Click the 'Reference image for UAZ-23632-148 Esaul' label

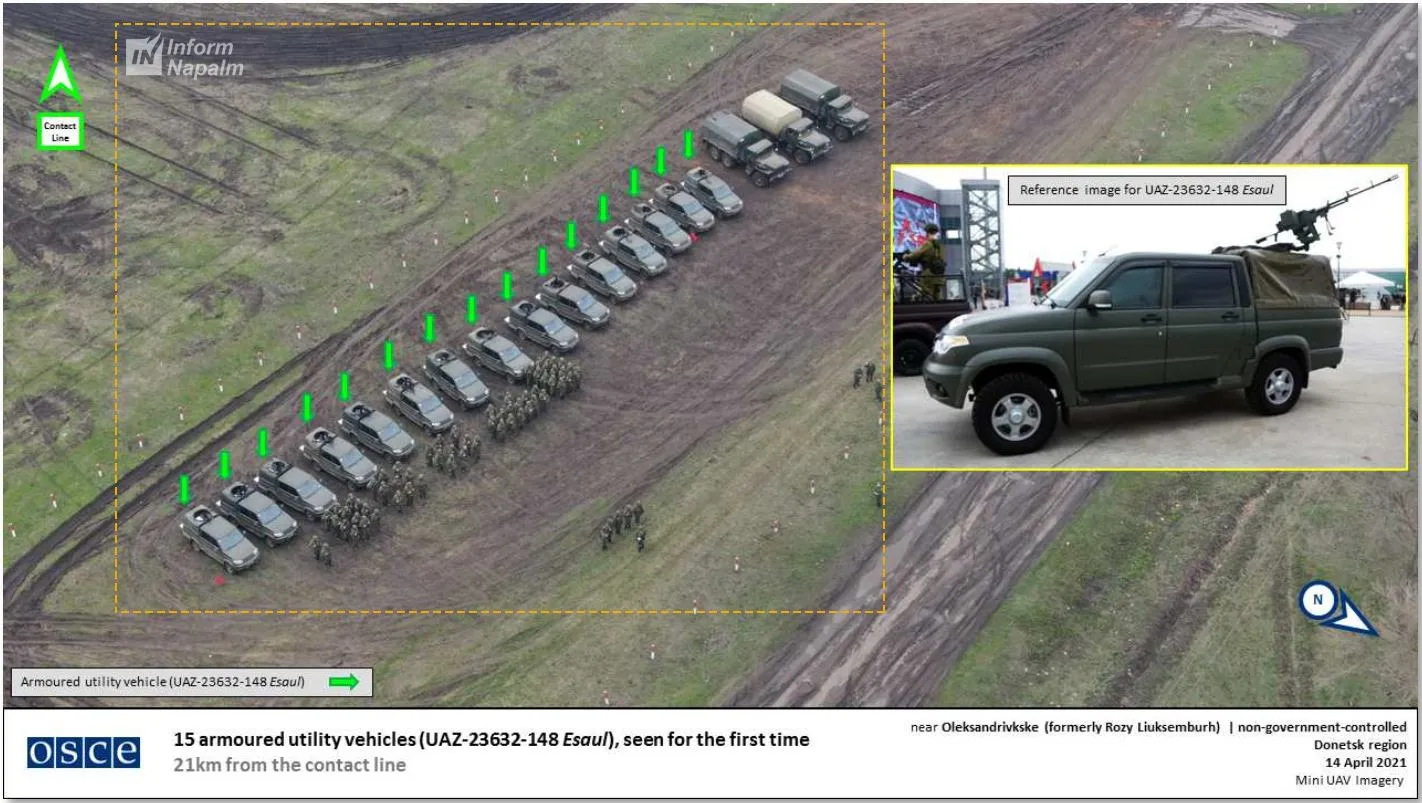tap(1146, 189)
